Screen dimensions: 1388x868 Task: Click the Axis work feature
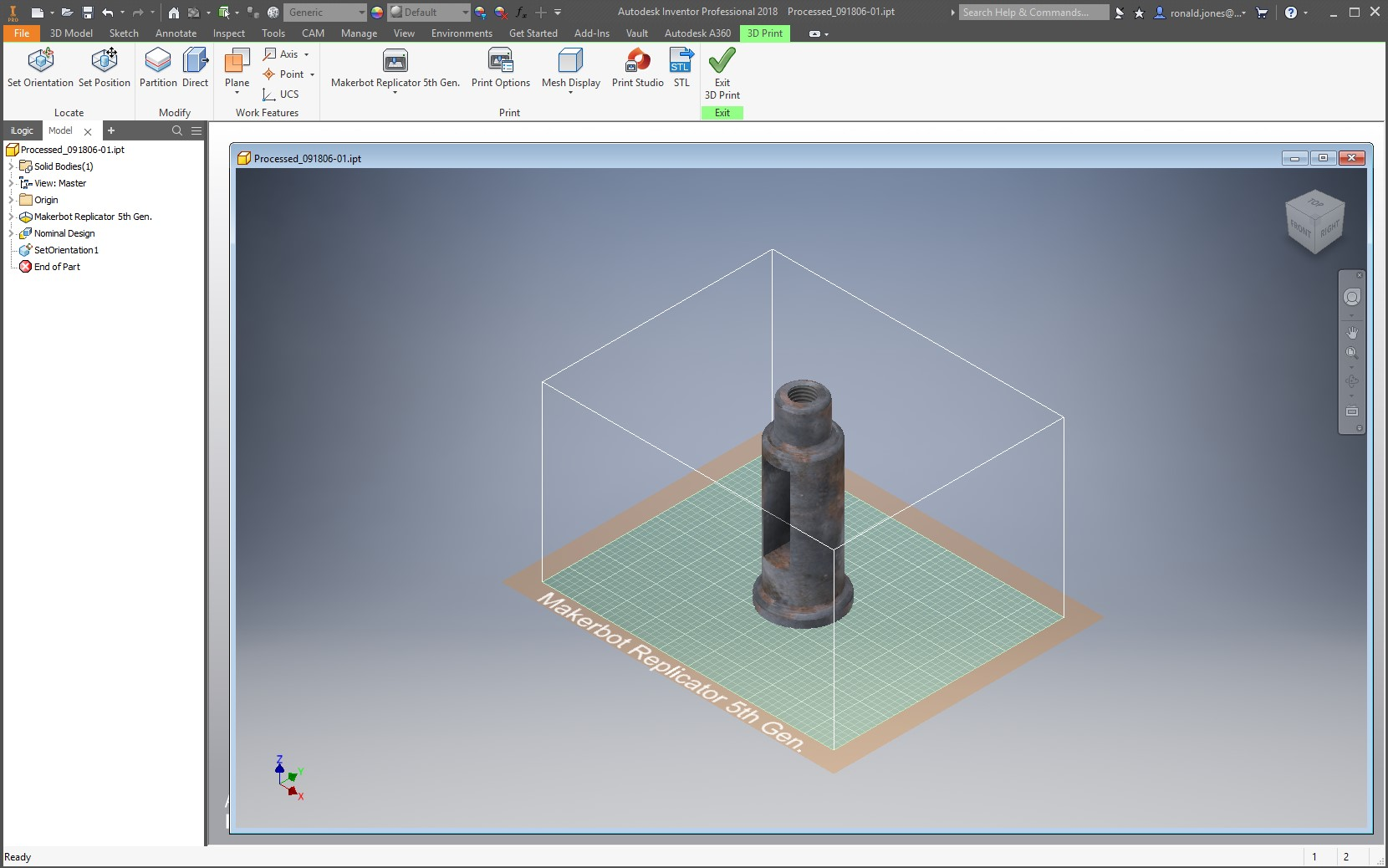[281, 54]
